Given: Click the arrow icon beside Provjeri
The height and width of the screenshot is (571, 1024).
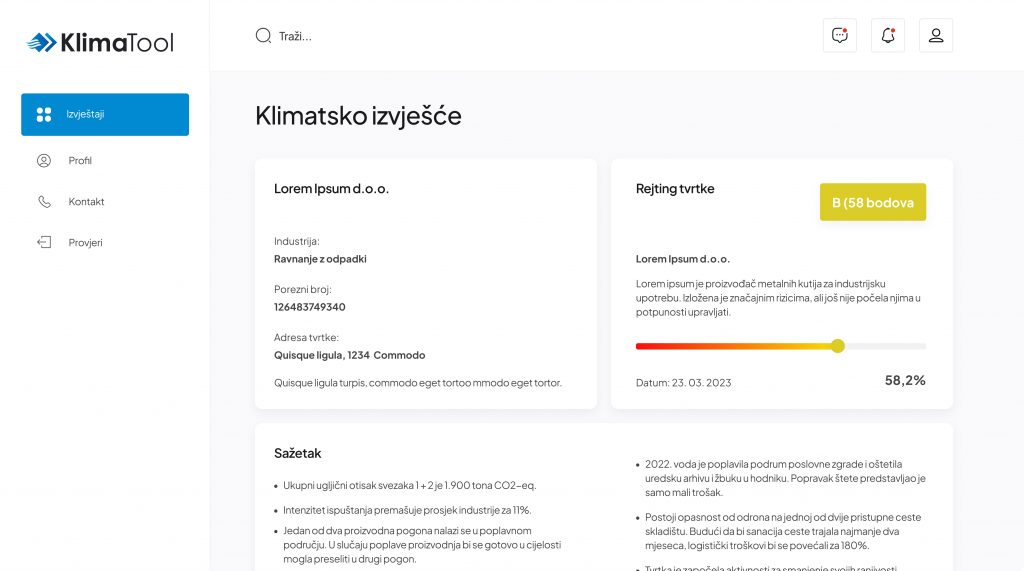Looking at the screenshot, I should click(x=44, y=243).
